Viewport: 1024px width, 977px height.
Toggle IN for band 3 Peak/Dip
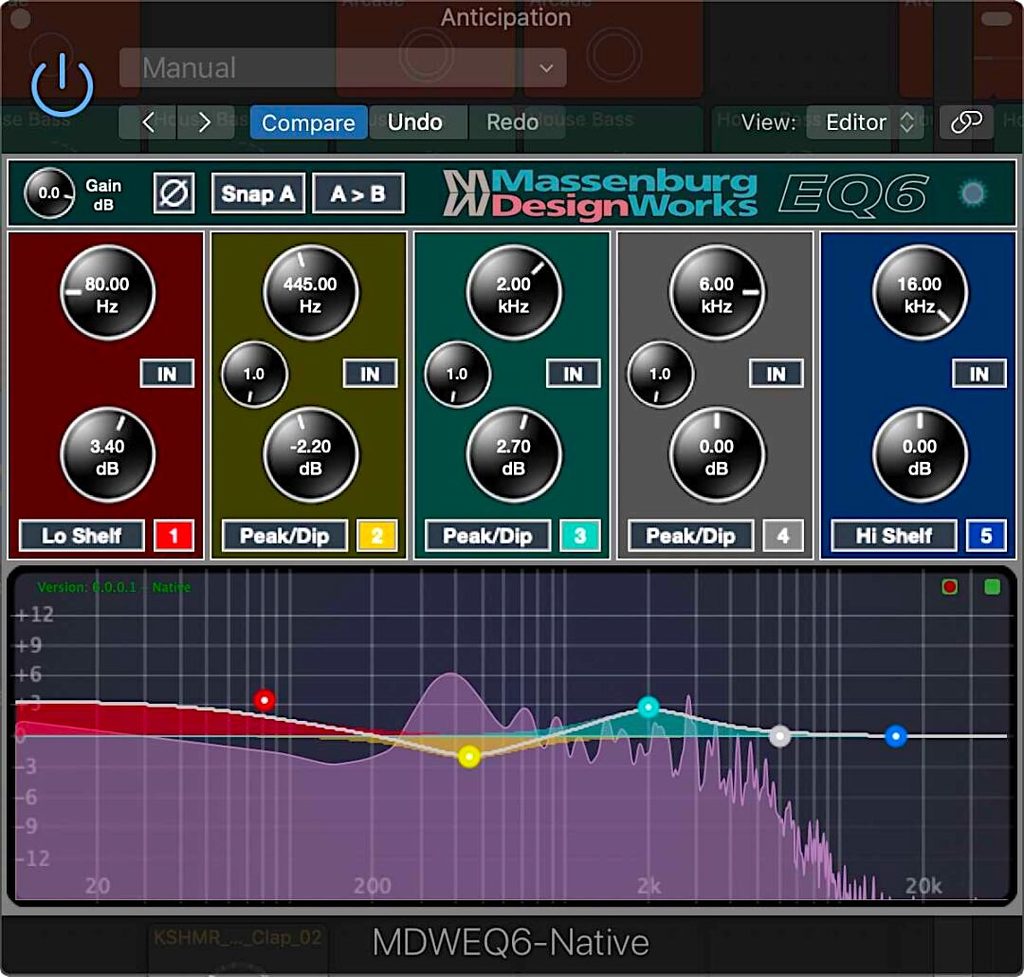(573, 374)
